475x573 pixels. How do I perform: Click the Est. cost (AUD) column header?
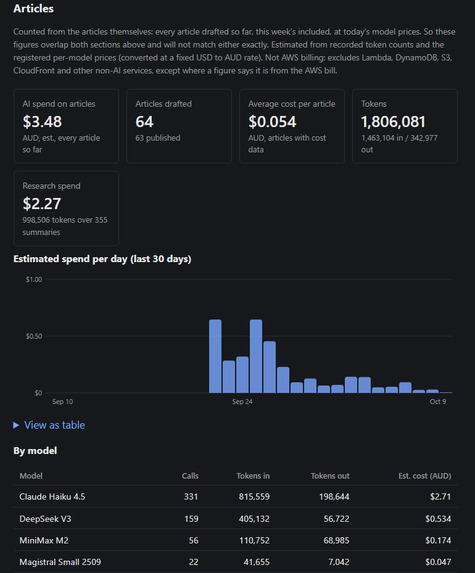425,476
